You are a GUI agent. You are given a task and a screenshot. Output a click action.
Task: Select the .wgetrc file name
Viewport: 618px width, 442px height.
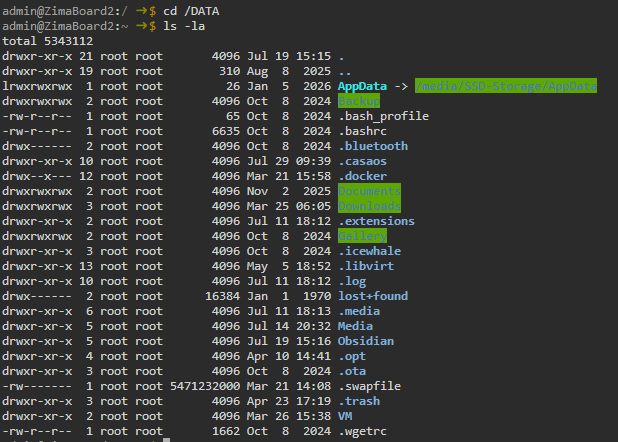pos(363,431)
